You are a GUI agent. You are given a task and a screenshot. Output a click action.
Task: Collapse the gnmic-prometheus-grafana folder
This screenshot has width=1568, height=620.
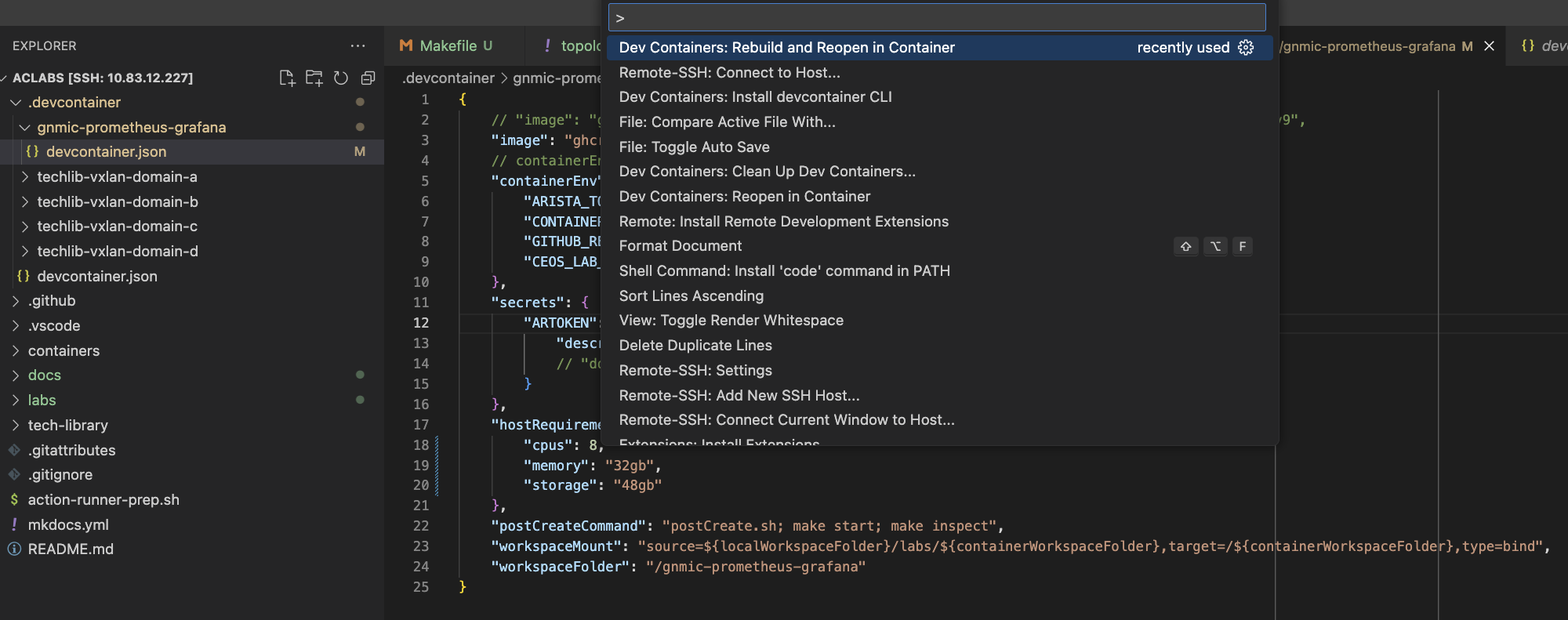[x=24, y=127]
